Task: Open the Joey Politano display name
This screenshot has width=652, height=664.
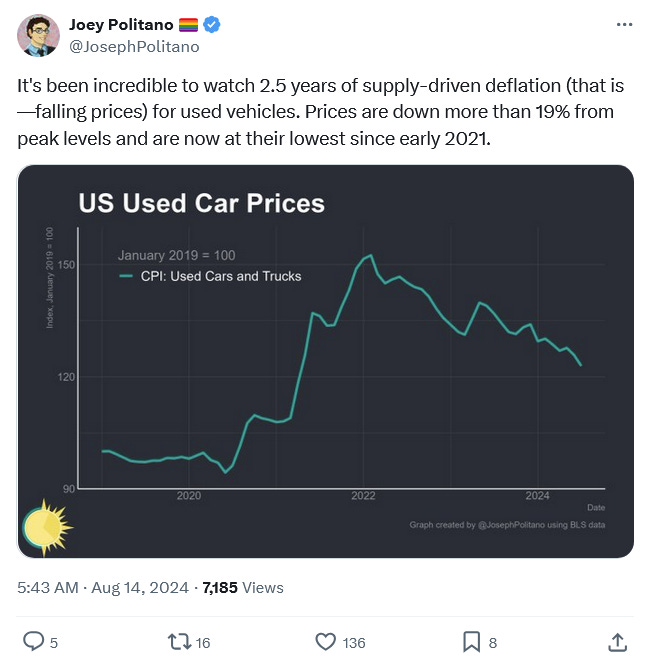Action: pos(121,25)
